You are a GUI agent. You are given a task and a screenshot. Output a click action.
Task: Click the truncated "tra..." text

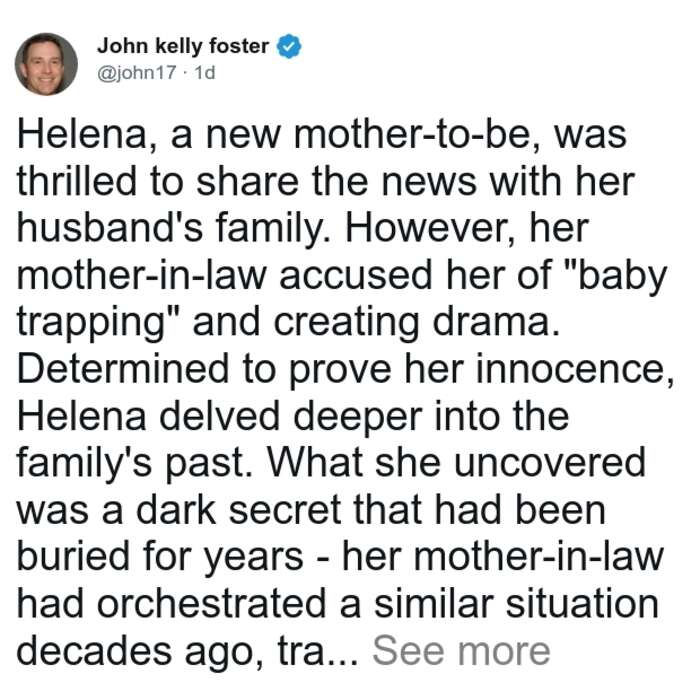[x=317, y=651]
